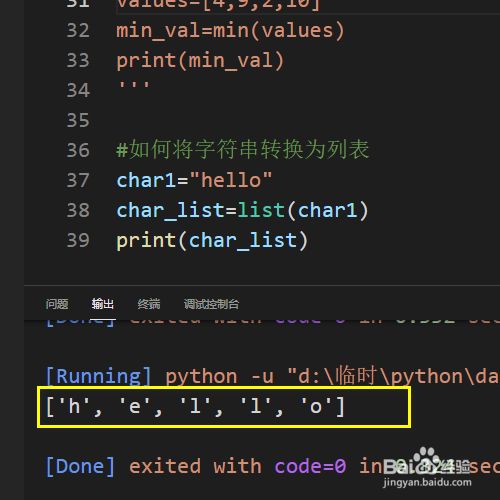Click the comment #如何将字符串转换为列表
Viewport: 500px width, 500px height.
[x=243, y=149]
